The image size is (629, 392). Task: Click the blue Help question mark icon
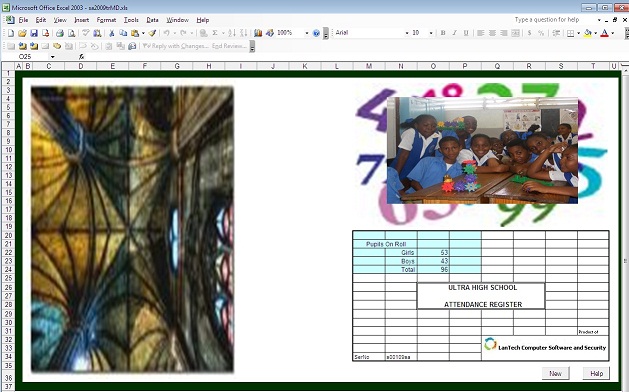point(316,33)
